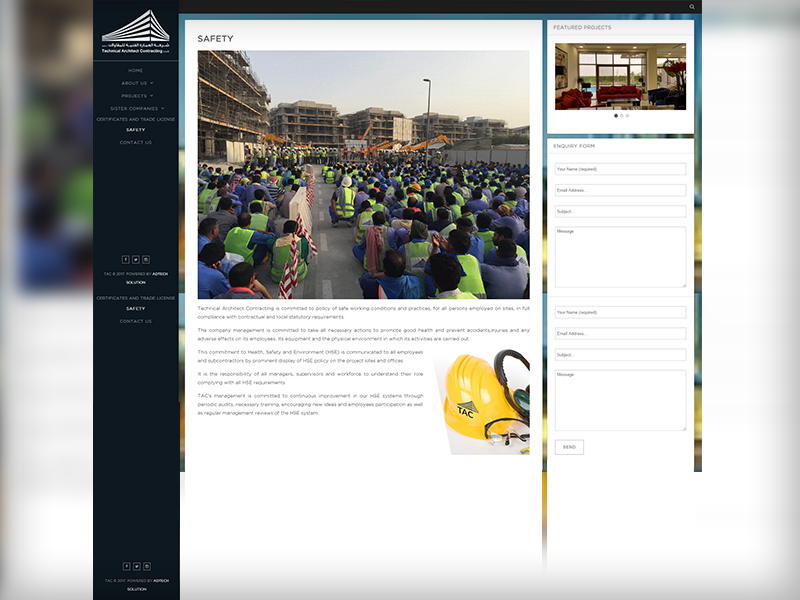Click the Twitter icon at the sidebar's very bottom
This screenshot has height=600, width=800.
(136, 566)
